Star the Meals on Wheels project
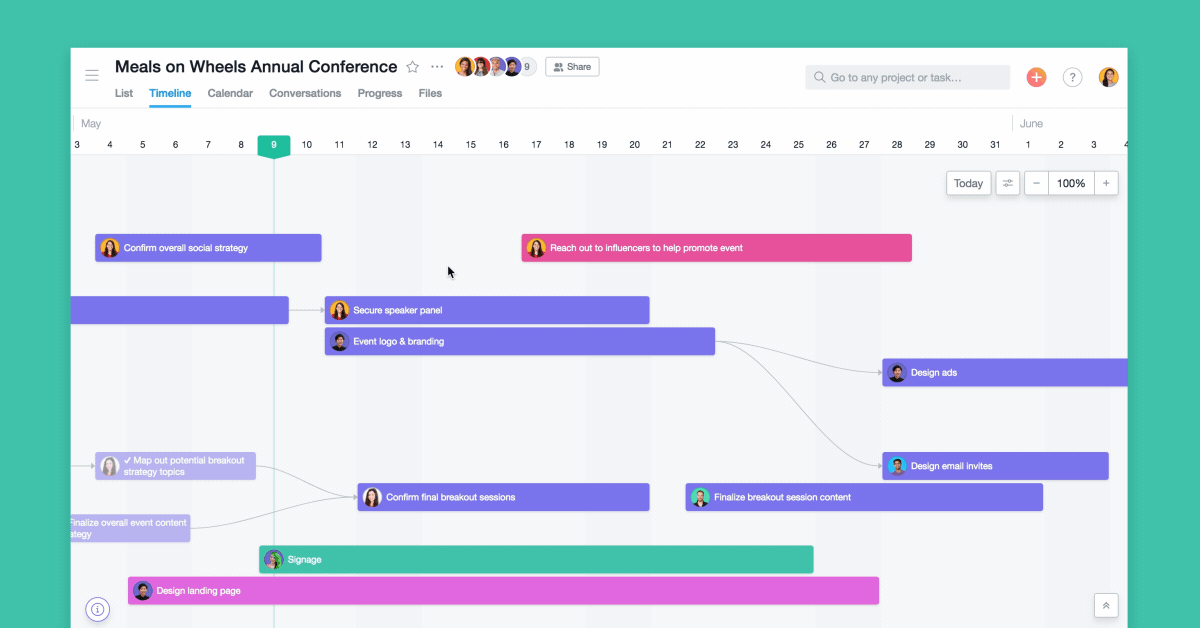The width and height of the screenshot is (1200, 628). pyautogui.click(x=412, y=66)
